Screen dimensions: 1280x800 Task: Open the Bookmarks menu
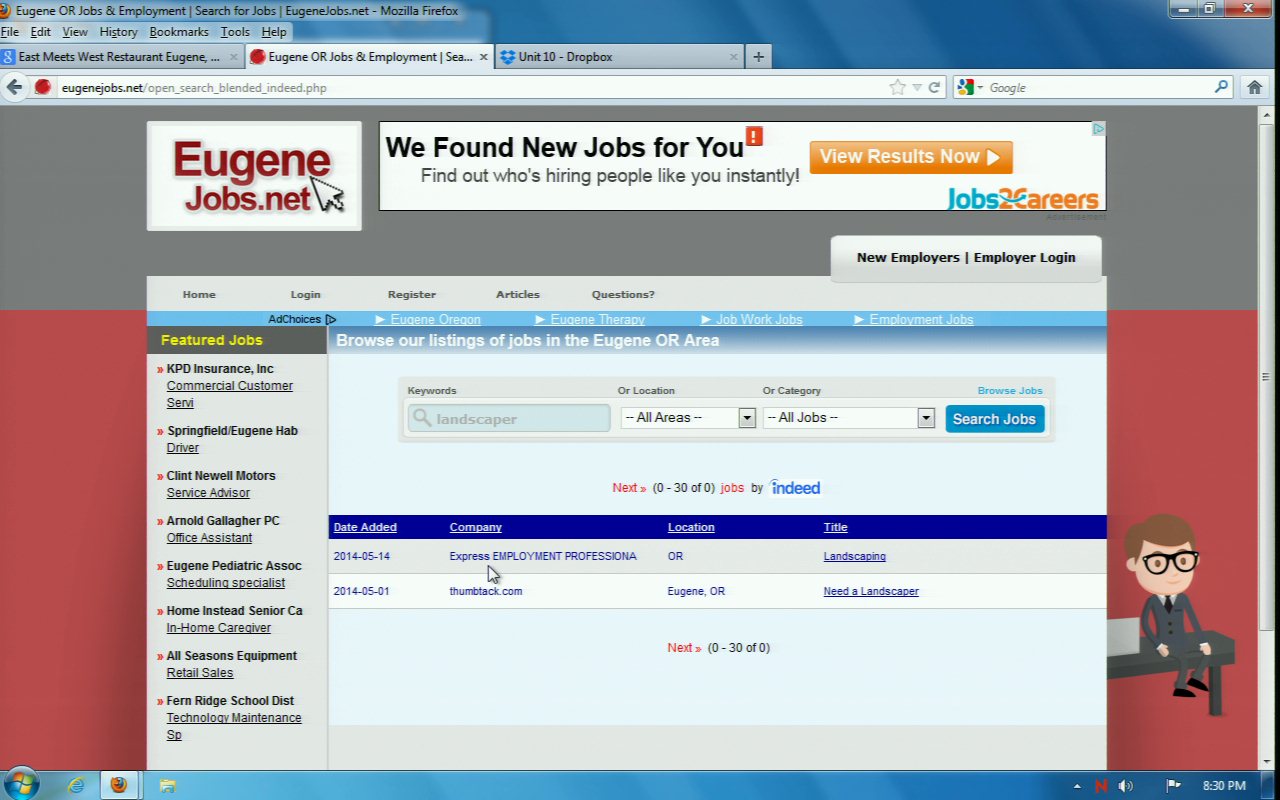click(x=179, y=32)
